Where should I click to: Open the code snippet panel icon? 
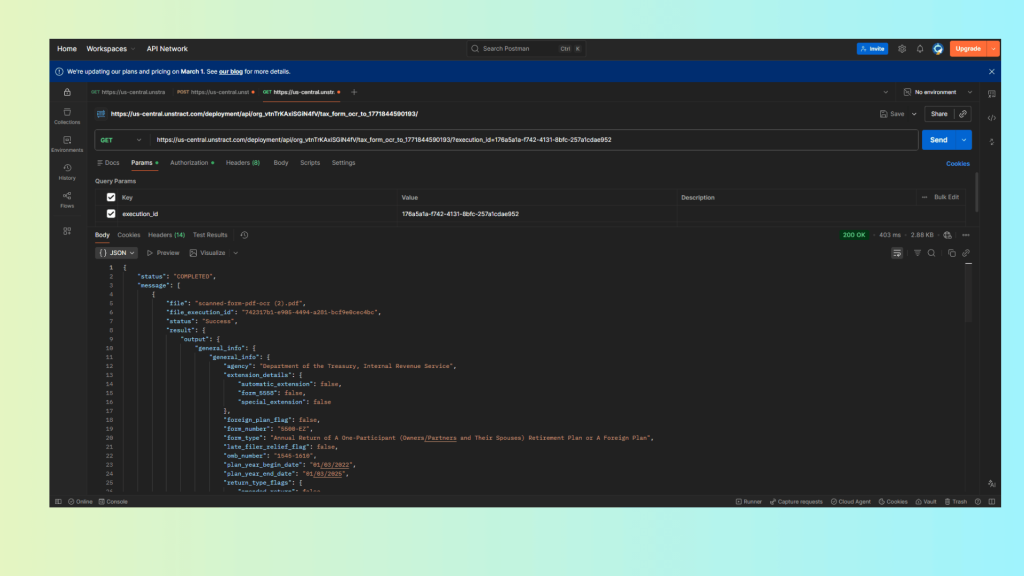coord(991,117)
